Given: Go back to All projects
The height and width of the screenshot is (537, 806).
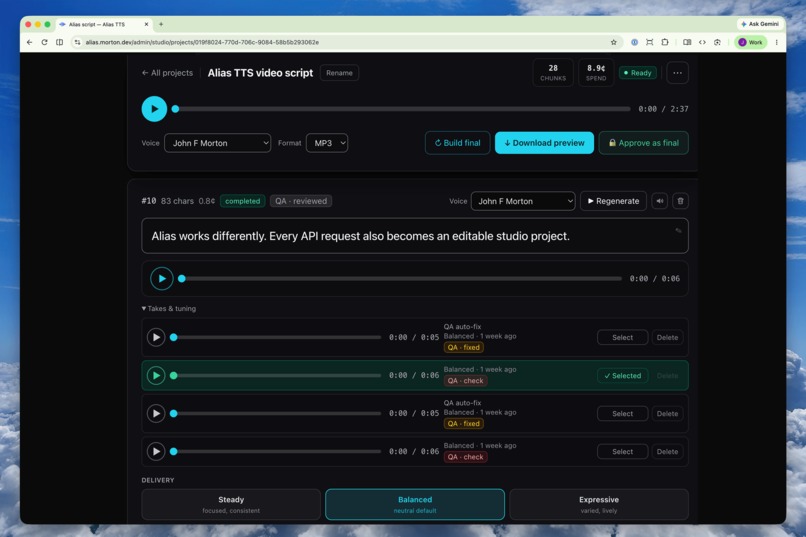Looking at the screenshot, I should 167,73.
